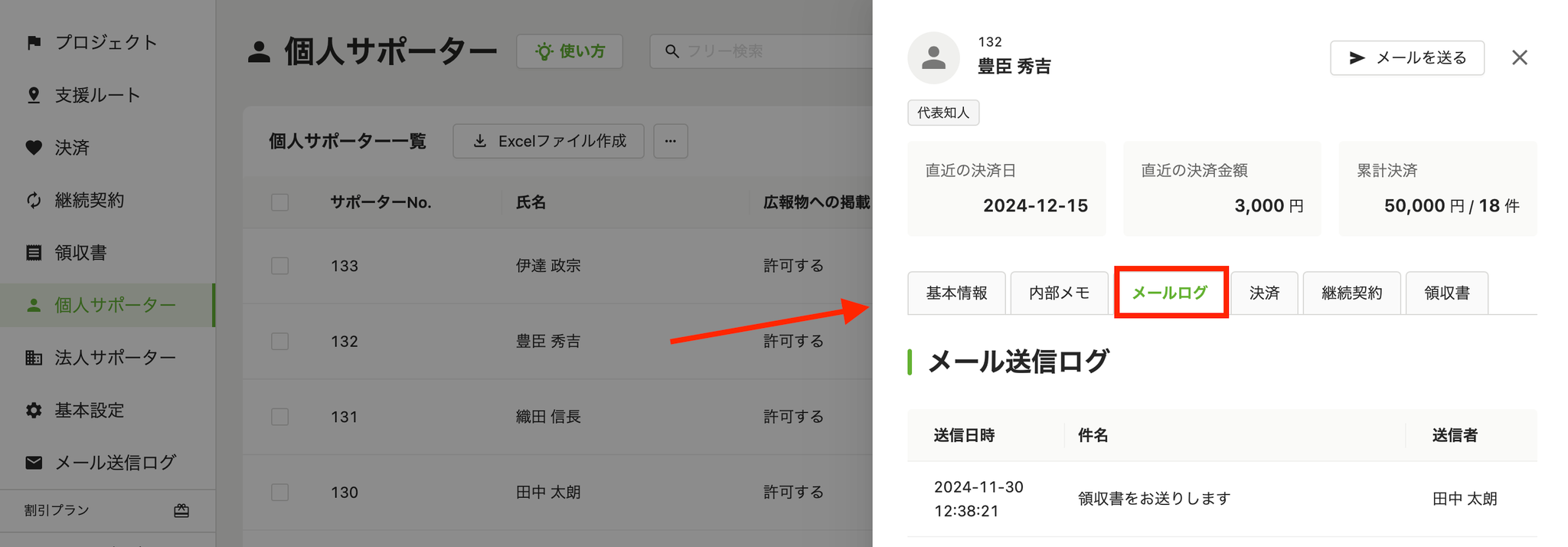
Task: Click the 直近の決済日 card showing 2024-12-15
Action: (x=1007, y=188)
